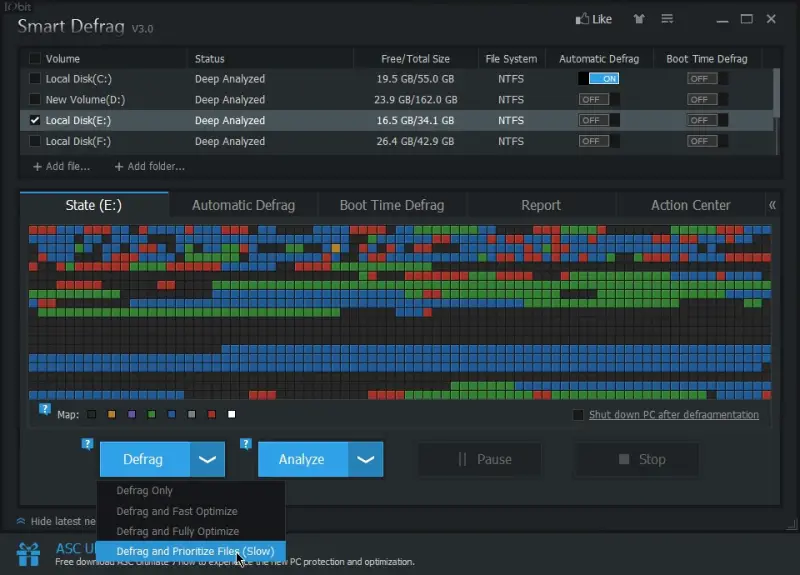The image size is (800, 575).
Task: Click the window resize grip corner
Action: 792,523
